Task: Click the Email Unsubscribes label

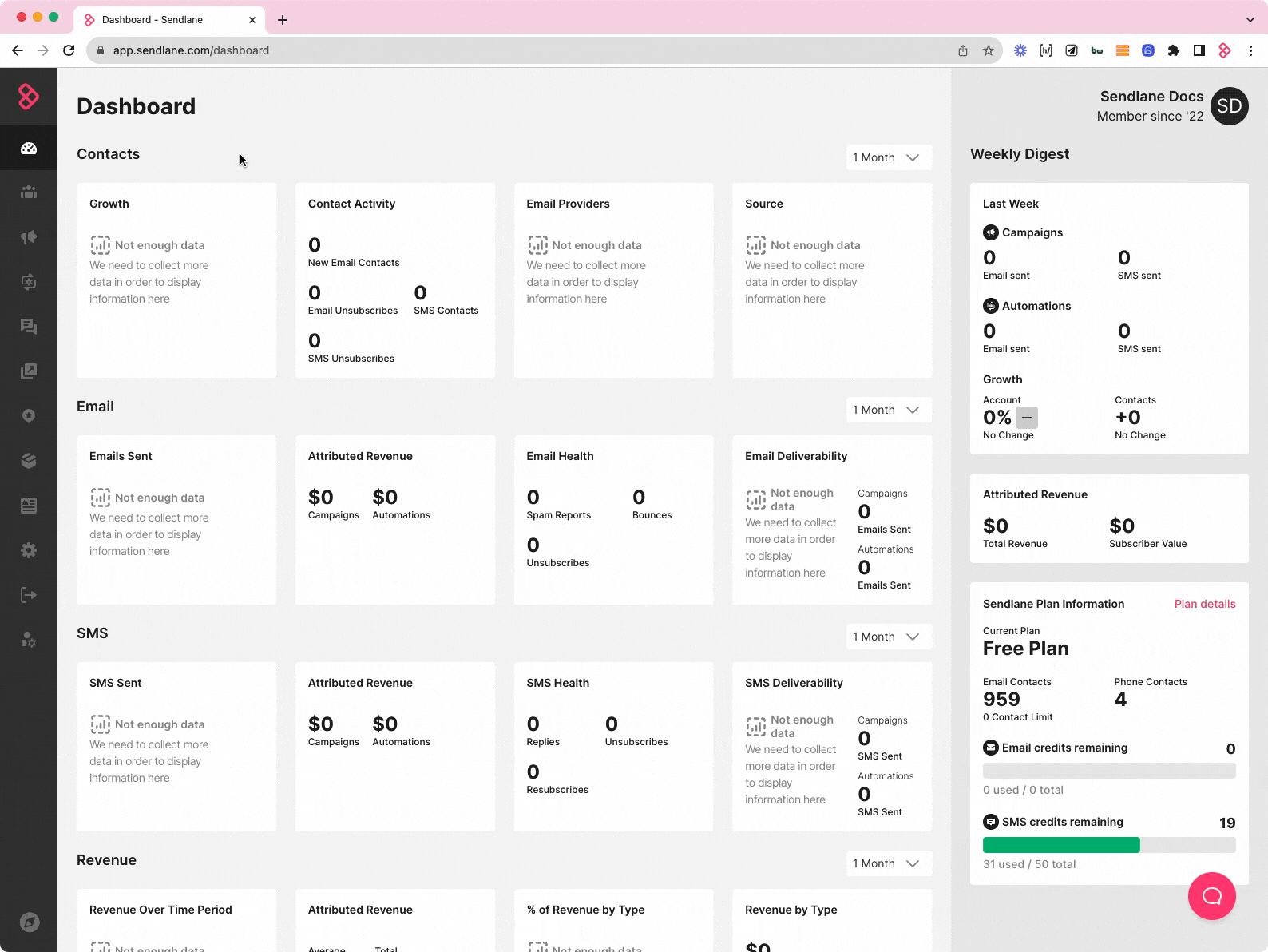Action: 353,311
